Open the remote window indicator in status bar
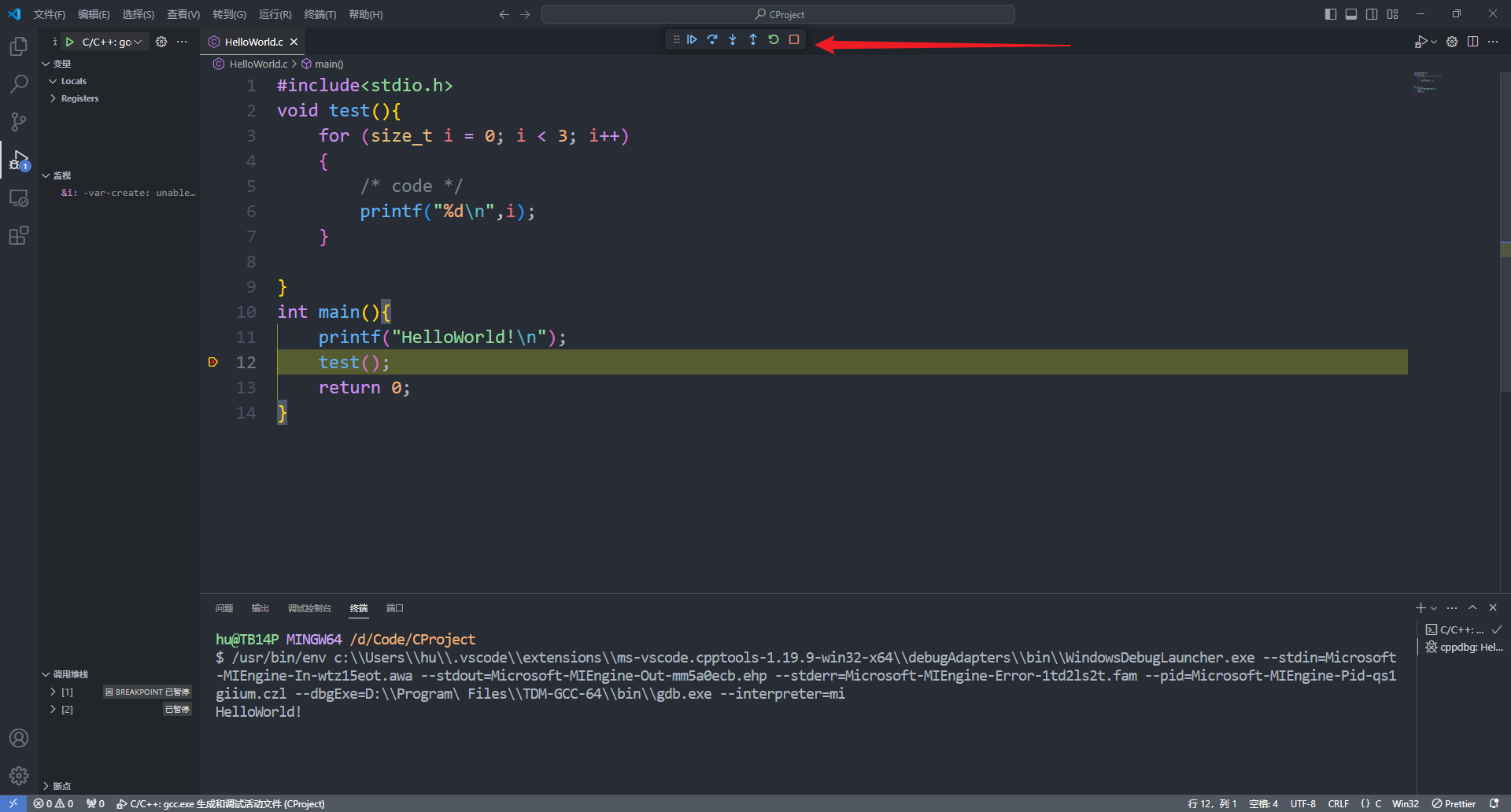1511x812 pixels. (x=13, y=803)
